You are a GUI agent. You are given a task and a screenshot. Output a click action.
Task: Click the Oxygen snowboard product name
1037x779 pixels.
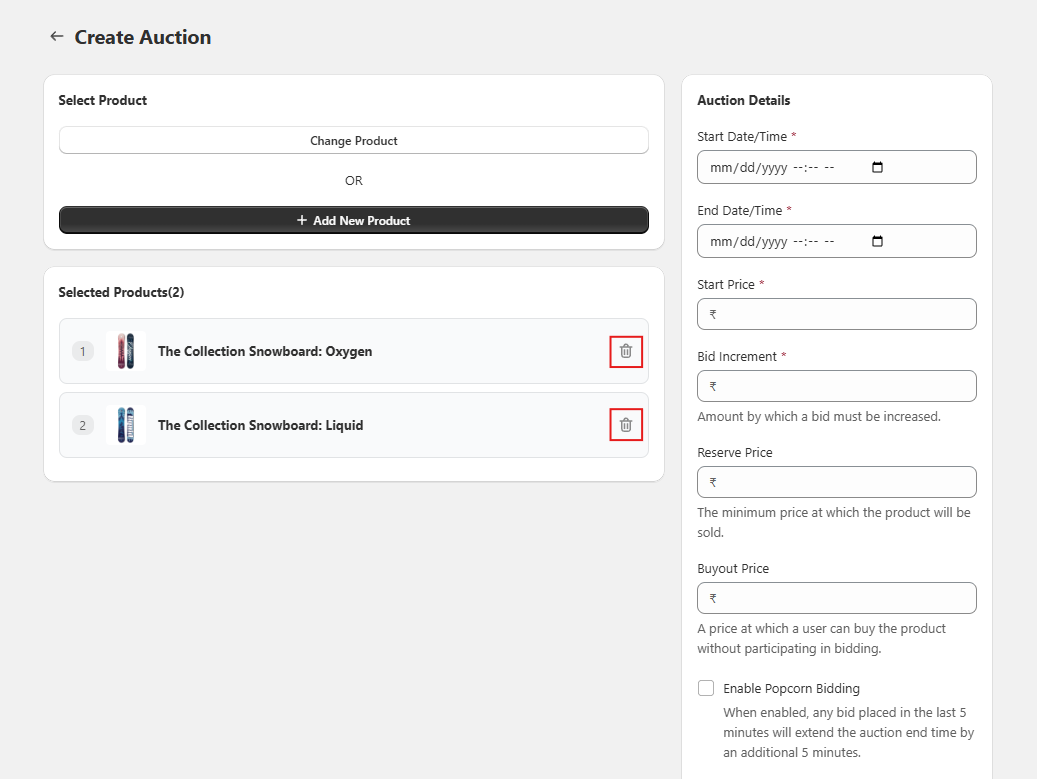pos(265,351)
